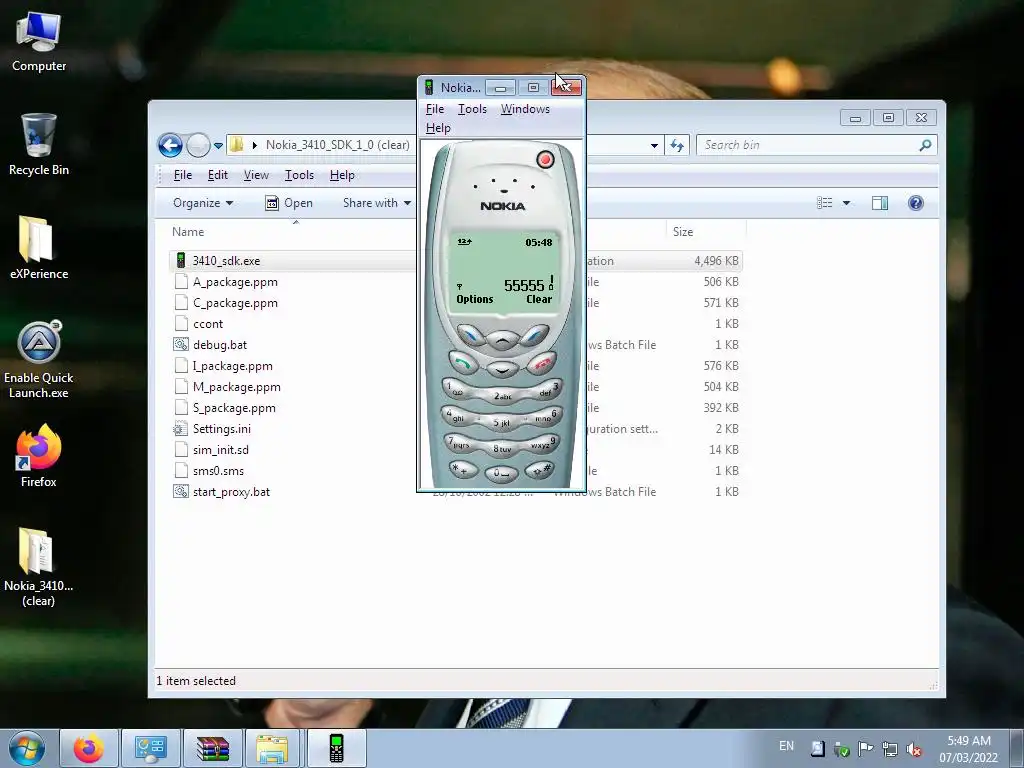Open Explorer View menu
Viewport: 1024px width, 768px height.
(256, 175)
